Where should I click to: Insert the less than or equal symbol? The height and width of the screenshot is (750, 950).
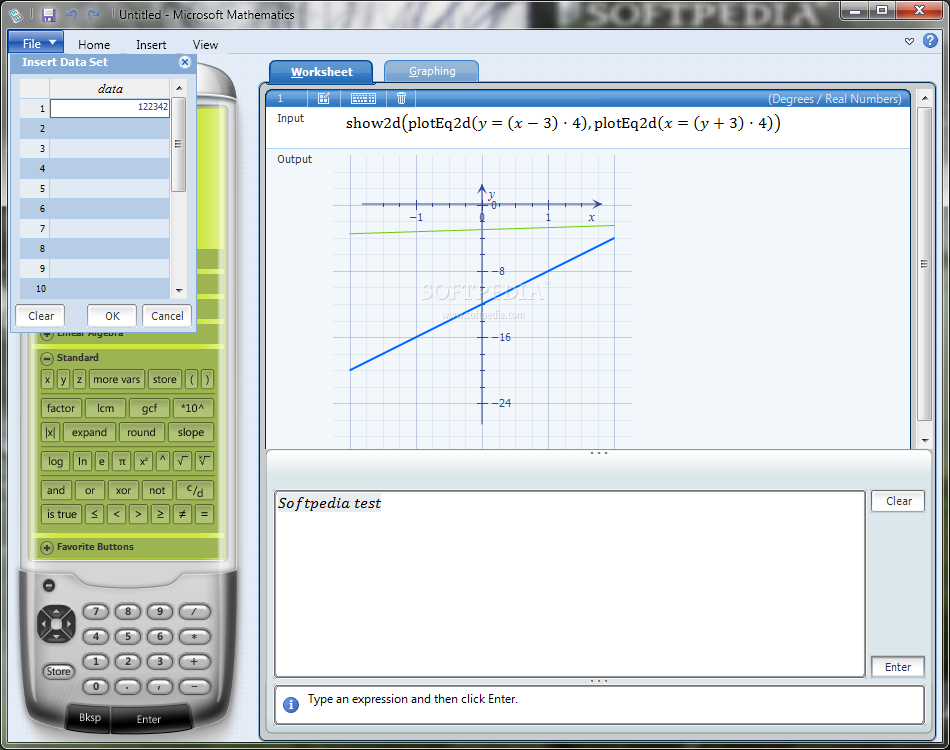[x=94, y=514]
